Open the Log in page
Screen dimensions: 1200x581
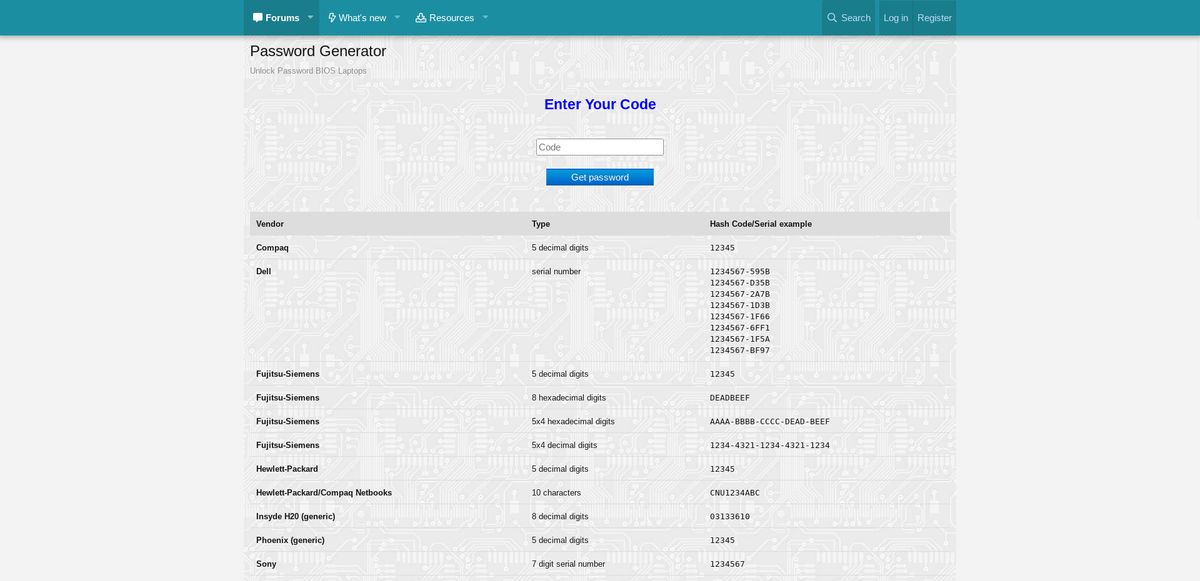pos(895,17)
